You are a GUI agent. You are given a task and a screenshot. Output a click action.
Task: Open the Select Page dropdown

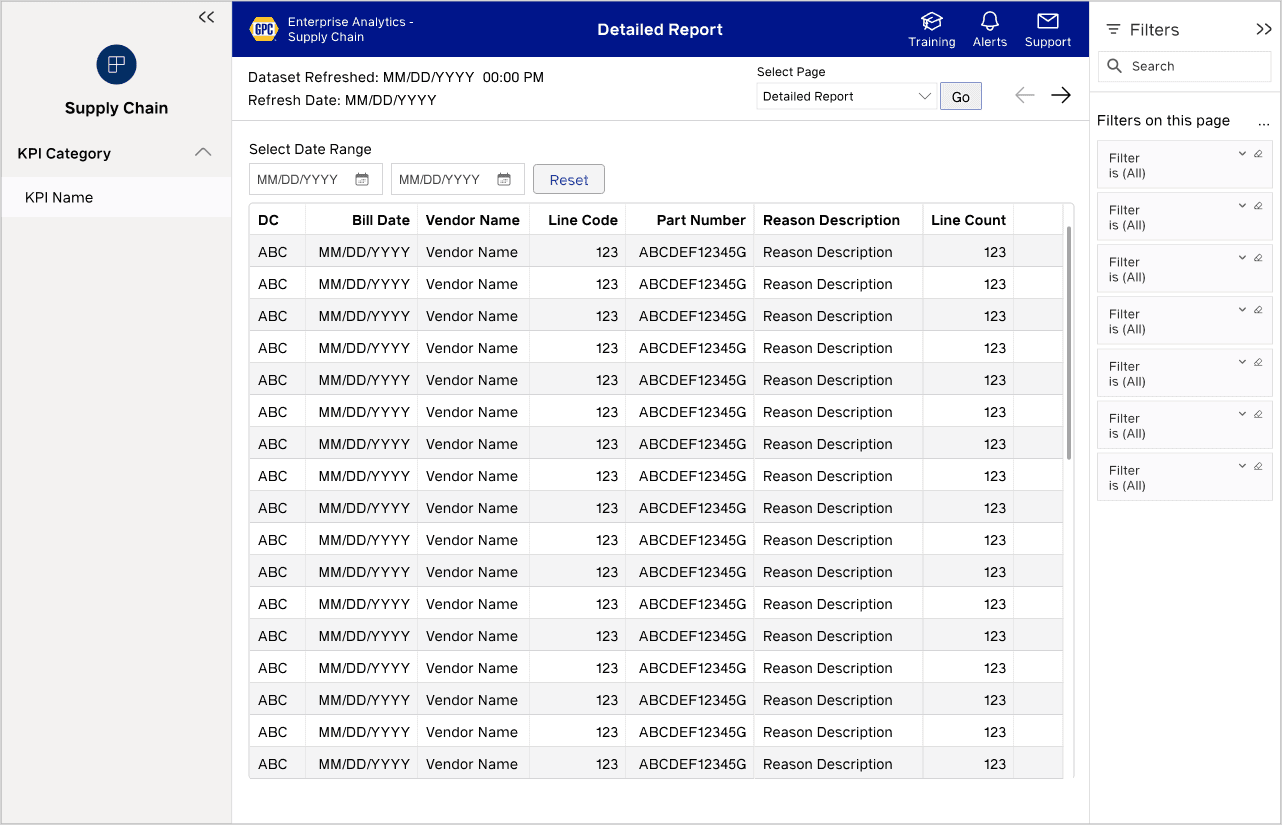(847, 97)
